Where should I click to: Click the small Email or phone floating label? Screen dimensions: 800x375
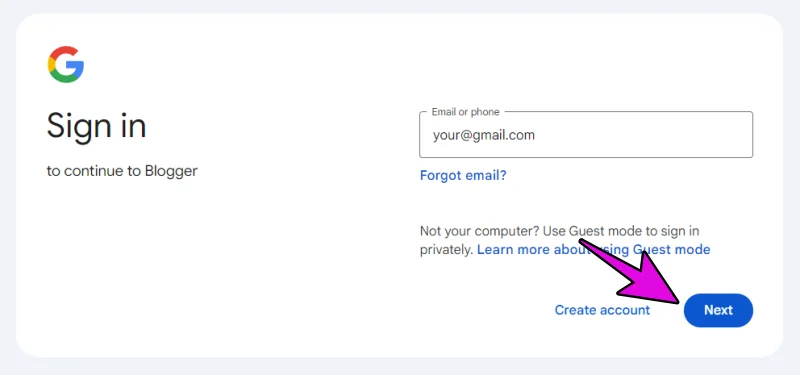(465, 112)
